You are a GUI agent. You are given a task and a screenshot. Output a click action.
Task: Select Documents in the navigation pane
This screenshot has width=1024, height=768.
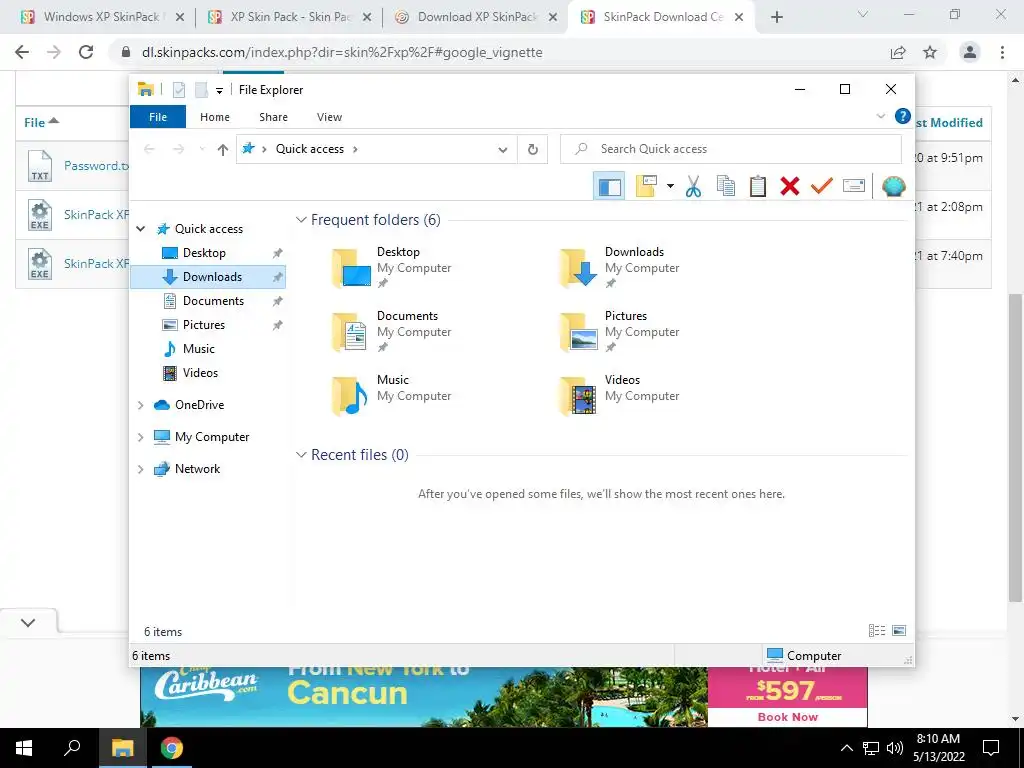(214, 301)
